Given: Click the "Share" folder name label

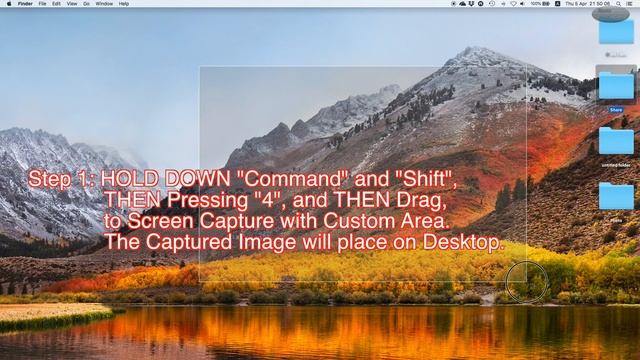Looking at the screenshot, I should coord(616,110).
